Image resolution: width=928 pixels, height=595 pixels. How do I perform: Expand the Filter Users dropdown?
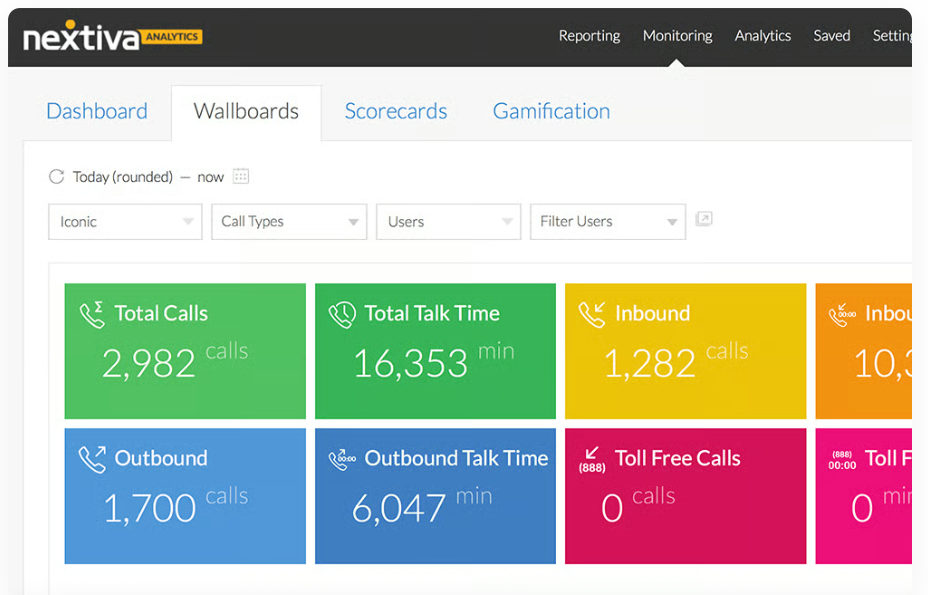[x=608, y=221]
